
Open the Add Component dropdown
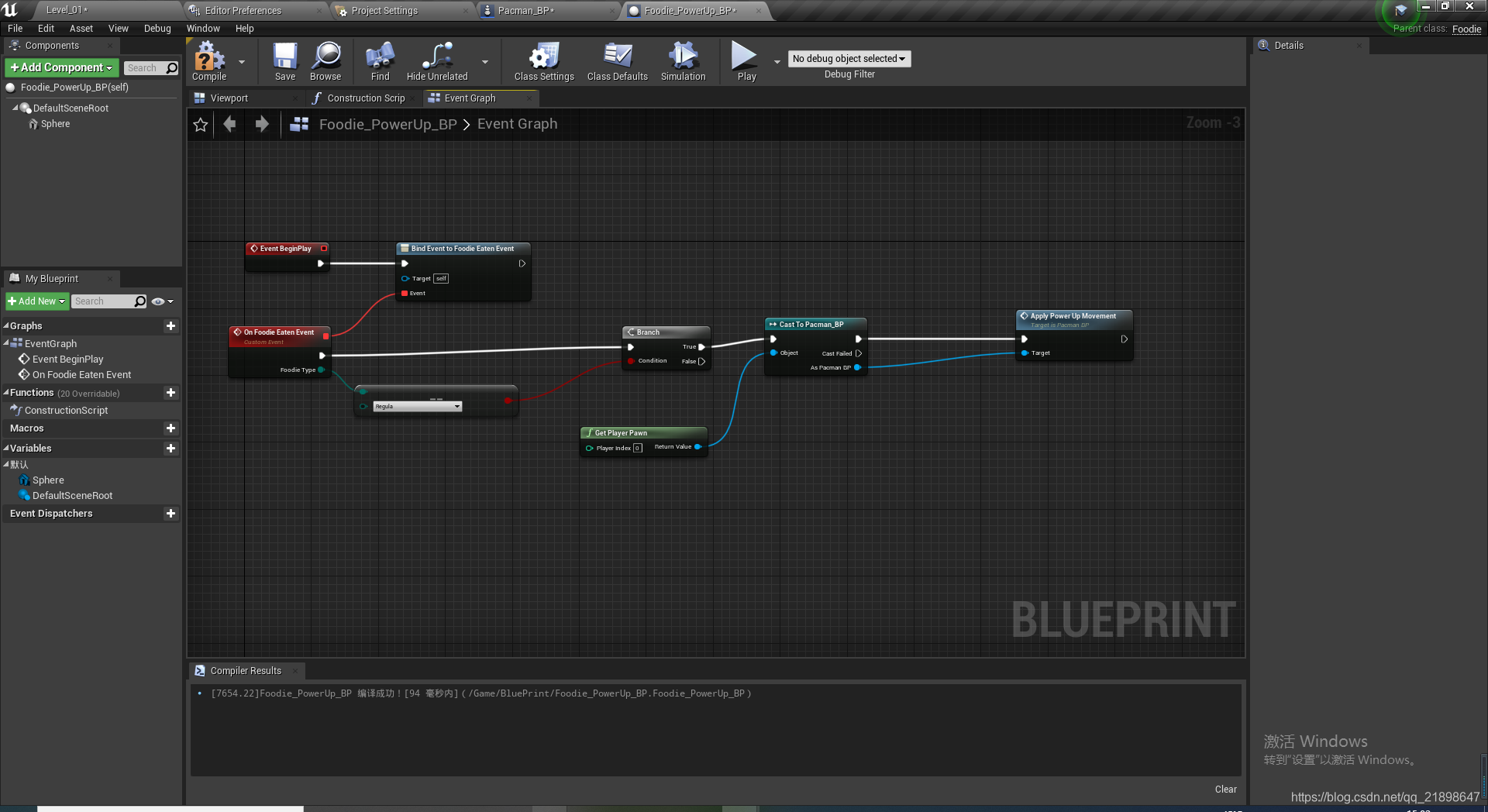click(x=62, y=68)
